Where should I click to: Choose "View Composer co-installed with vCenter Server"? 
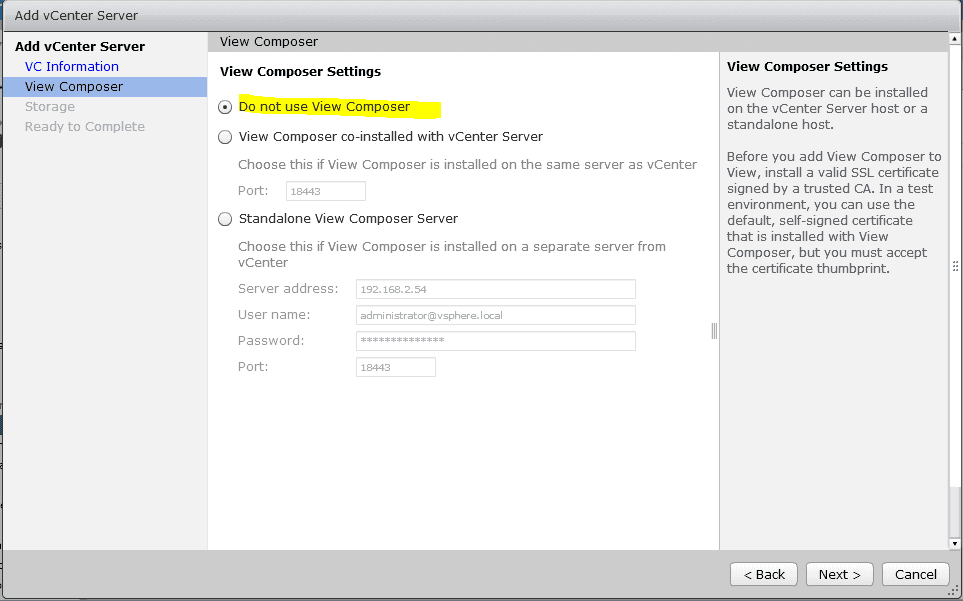225,137
